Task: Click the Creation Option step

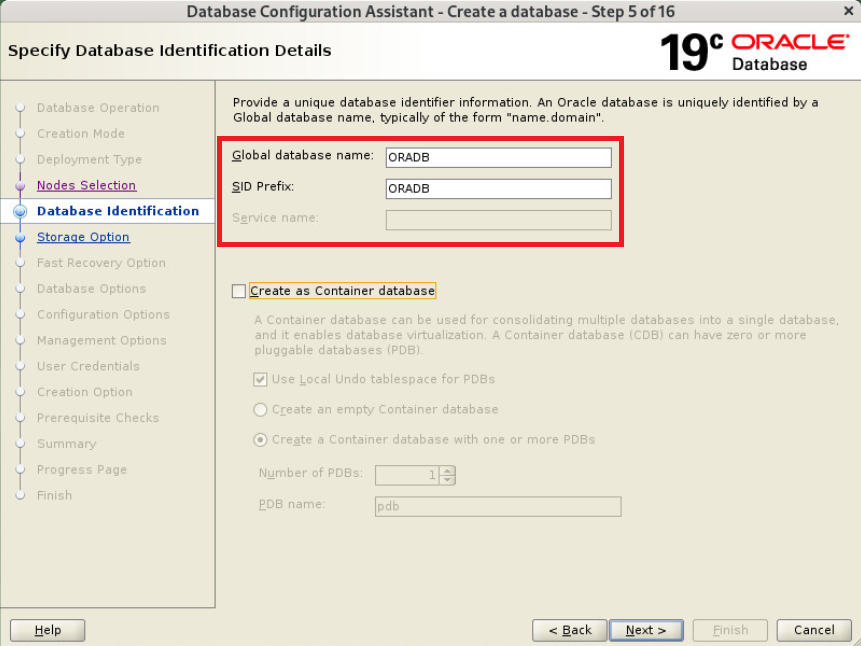Action: (x=85, y=392)
